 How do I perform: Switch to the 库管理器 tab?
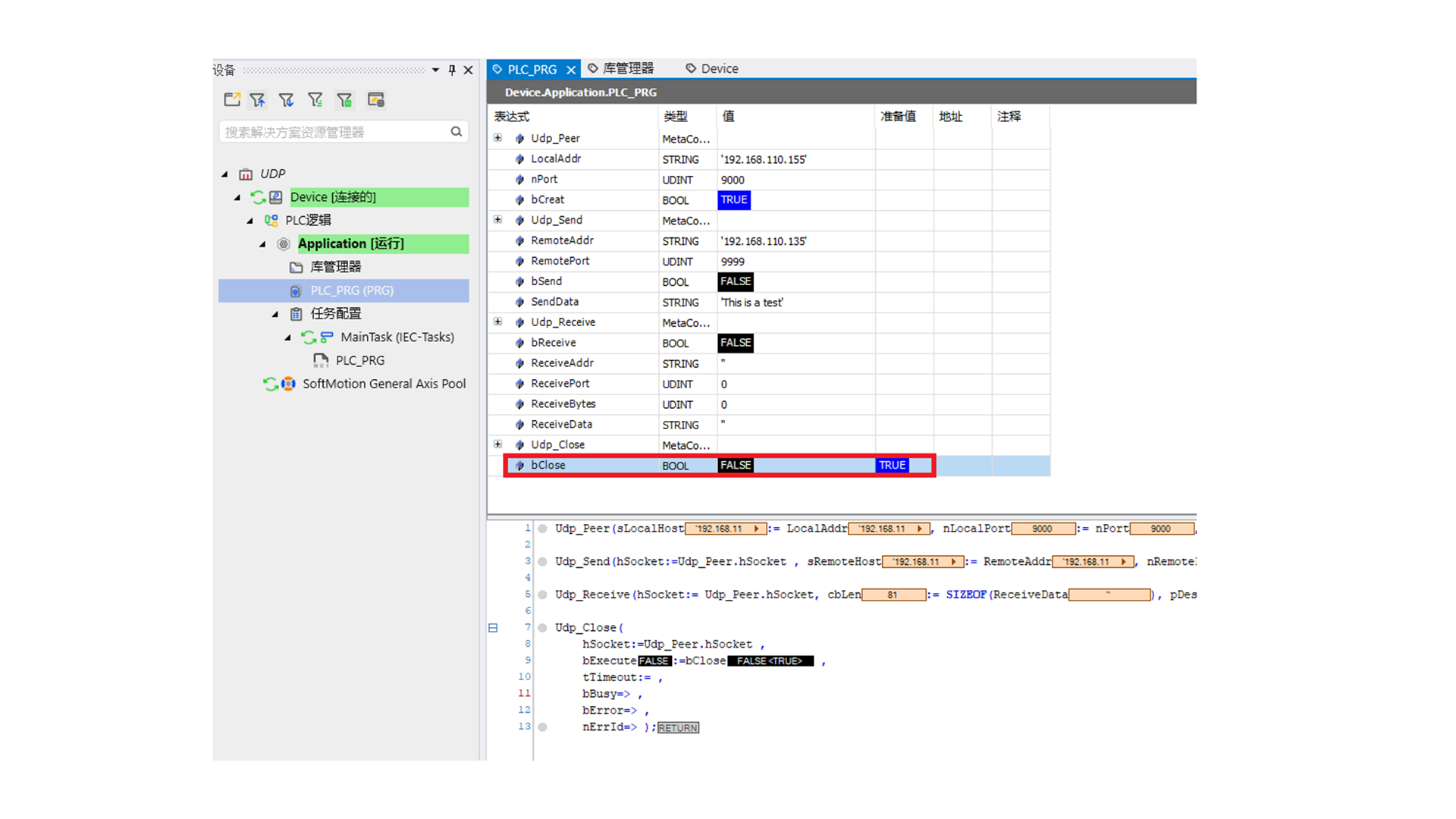(x=627, y=69)
